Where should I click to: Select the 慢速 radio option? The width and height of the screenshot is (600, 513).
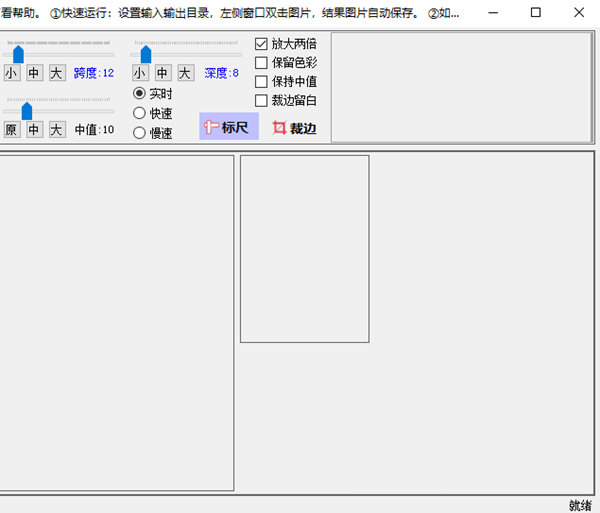[140, 132]
